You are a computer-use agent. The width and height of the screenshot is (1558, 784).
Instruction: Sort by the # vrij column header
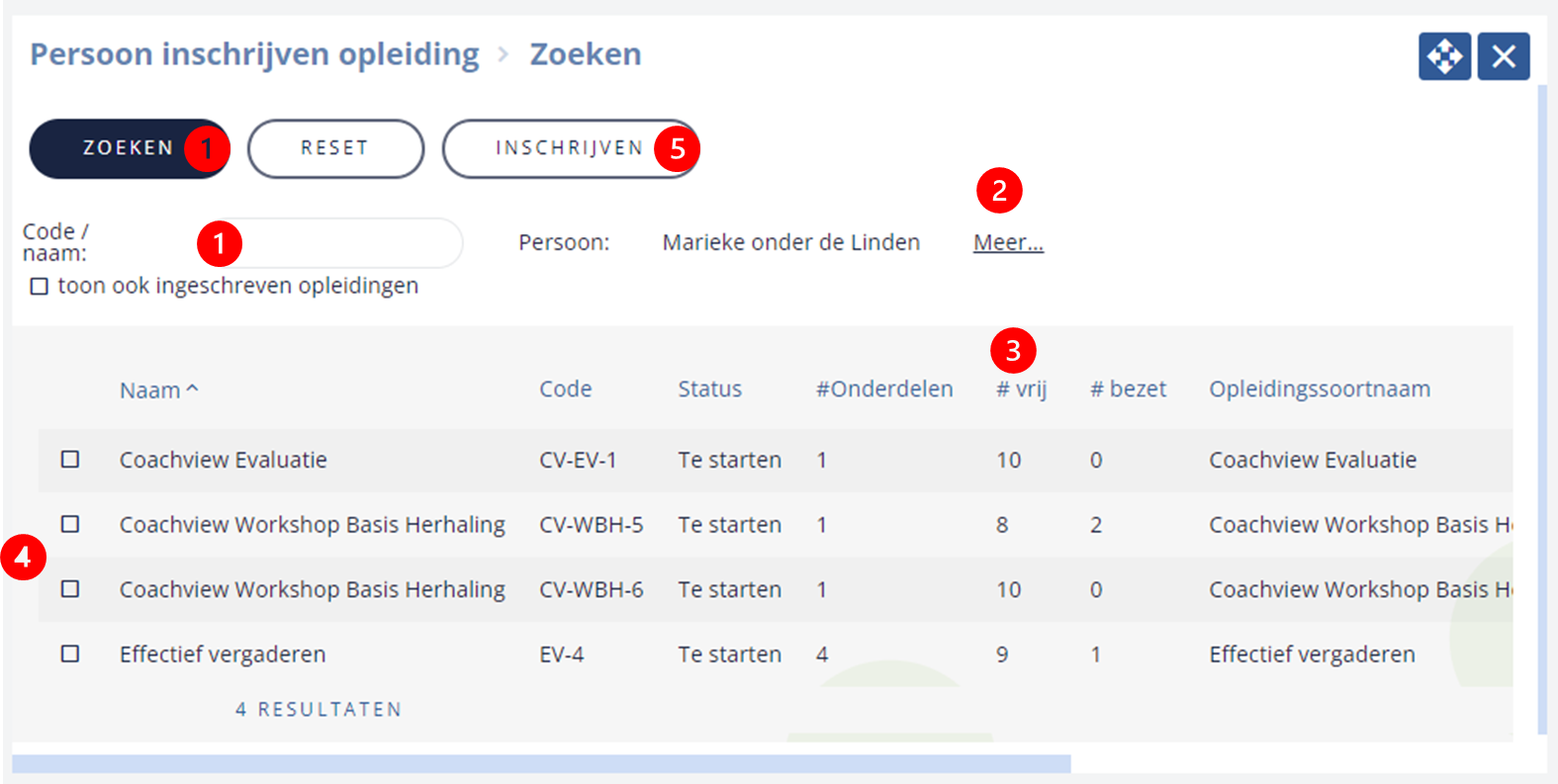pos(1021,390)
